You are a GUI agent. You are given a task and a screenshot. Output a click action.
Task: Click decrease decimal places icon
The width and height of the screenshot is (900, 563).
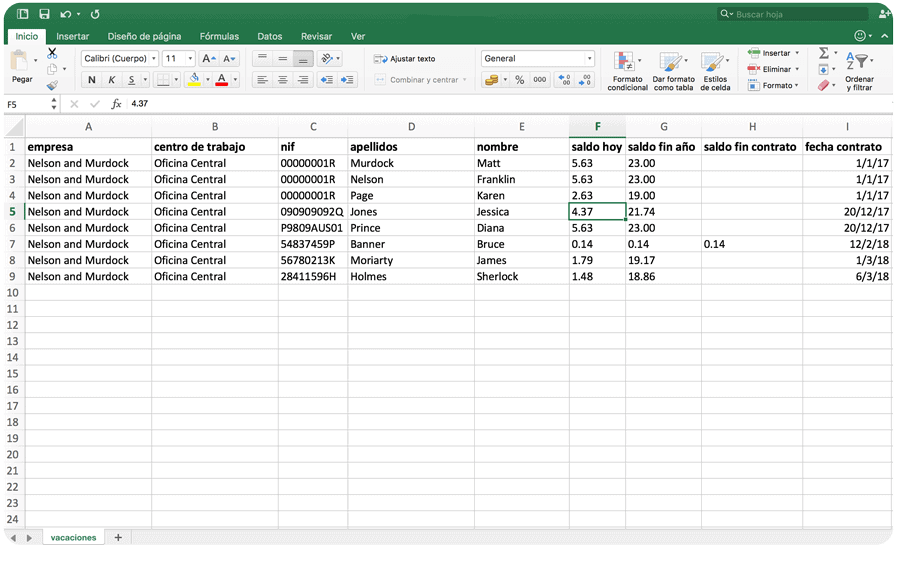tap(584, 80)
